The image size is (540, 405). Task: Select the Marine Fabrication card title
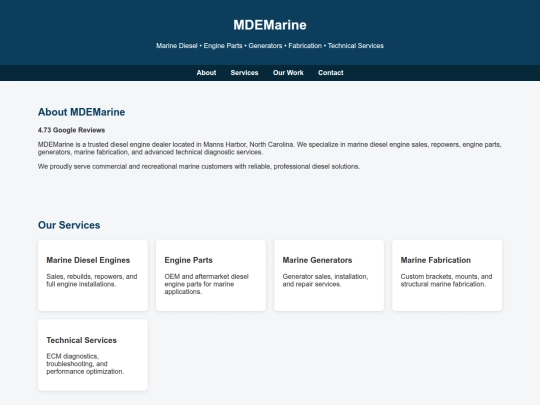tap(436, 260)
